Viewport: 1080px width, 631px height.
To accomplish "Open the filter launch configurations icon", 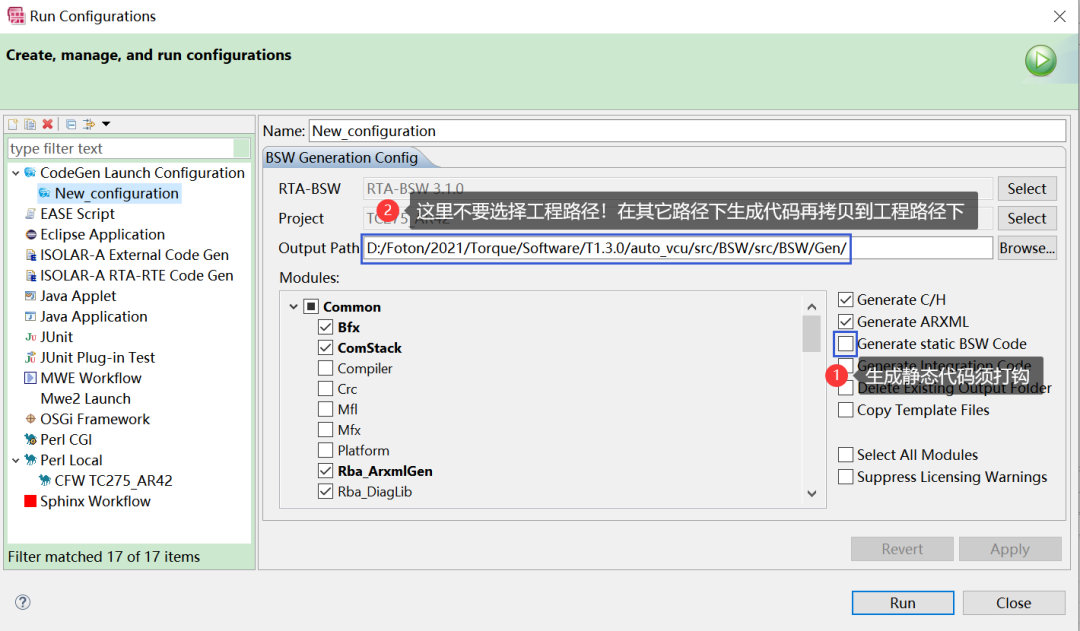I will pyautogui.click(x=88, y=124).
